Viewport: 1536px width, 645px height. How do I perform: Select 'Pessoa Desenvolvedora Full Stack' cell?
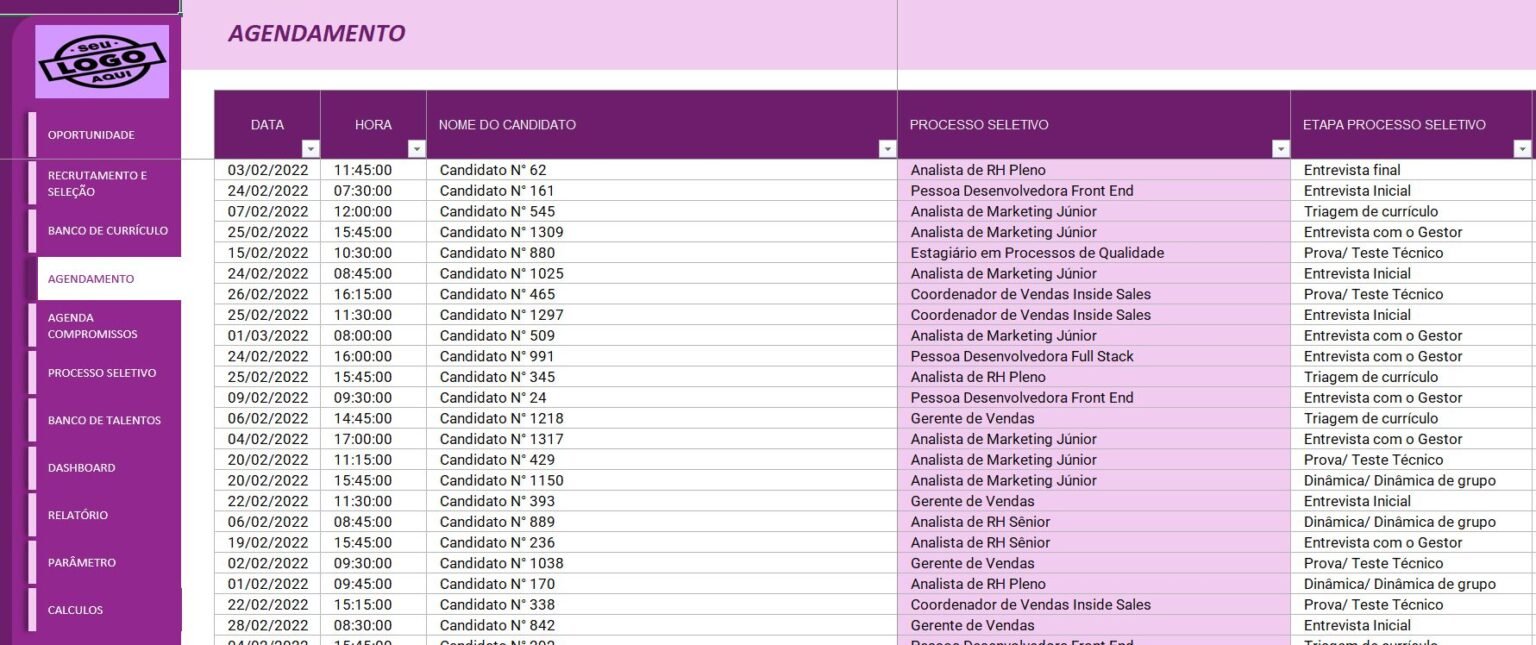(1094, 356)
